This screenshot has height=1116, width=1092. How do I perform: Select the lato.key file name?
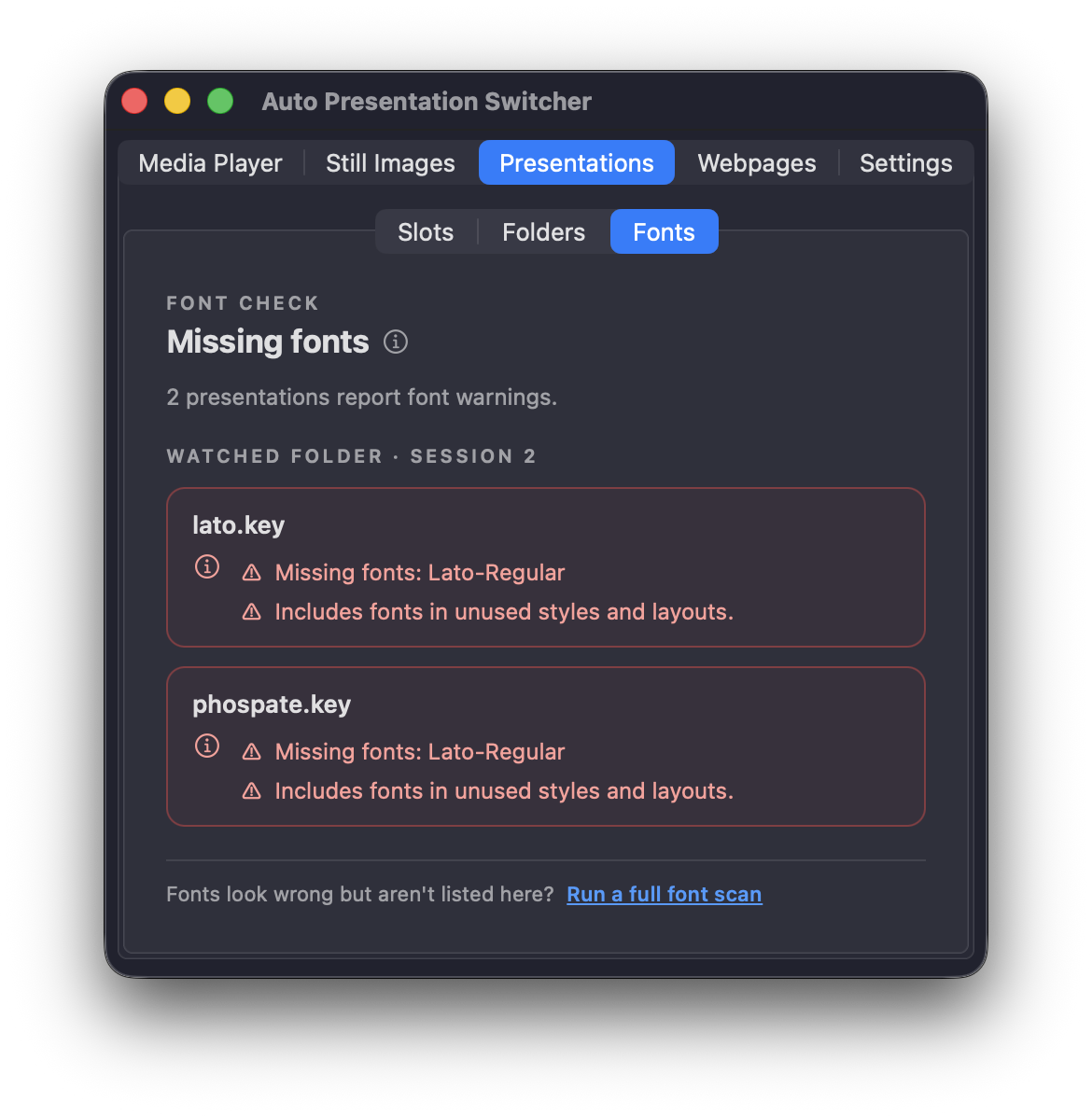point(239,525)
